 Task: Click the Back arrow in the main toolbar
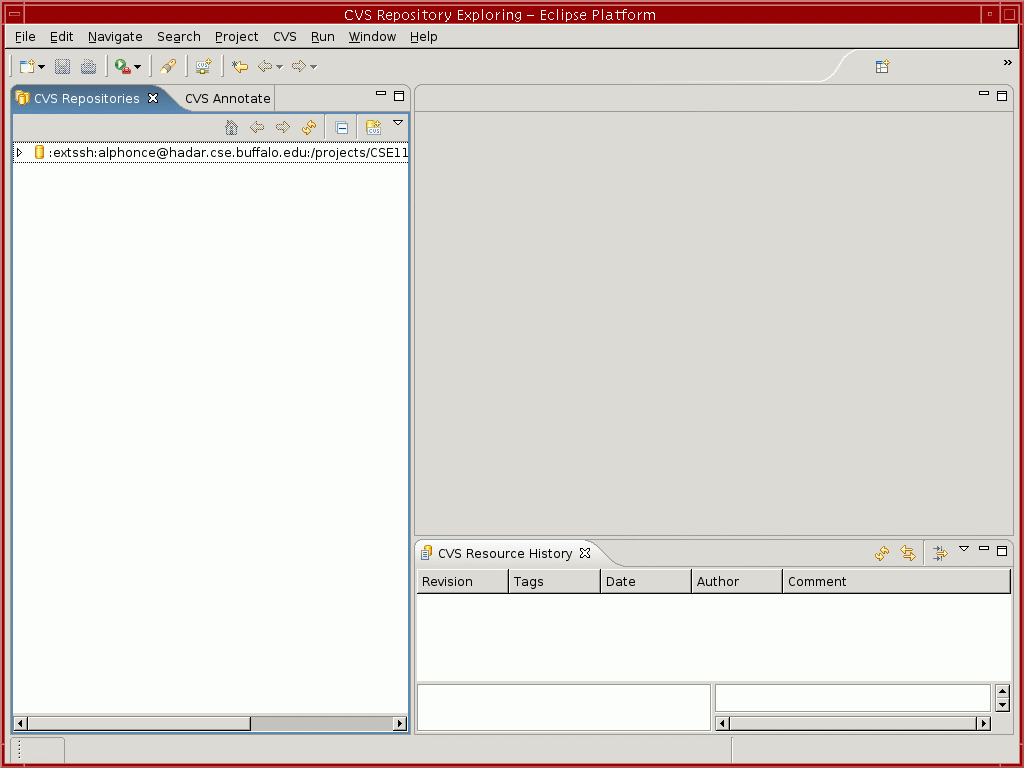(264, 66)
